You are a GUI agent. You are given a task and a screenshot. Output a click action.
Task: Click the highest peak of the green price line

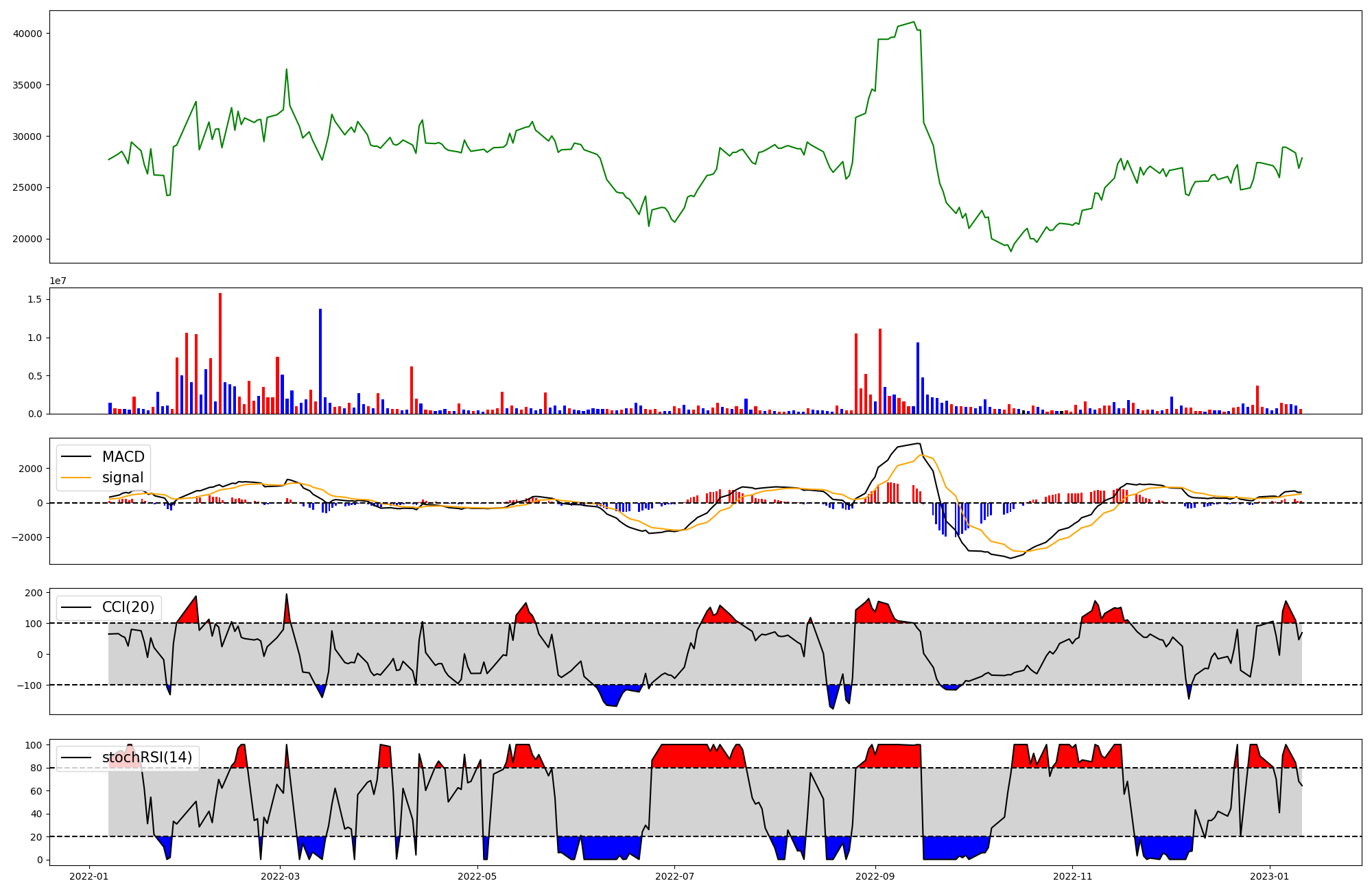click(914, 23)
